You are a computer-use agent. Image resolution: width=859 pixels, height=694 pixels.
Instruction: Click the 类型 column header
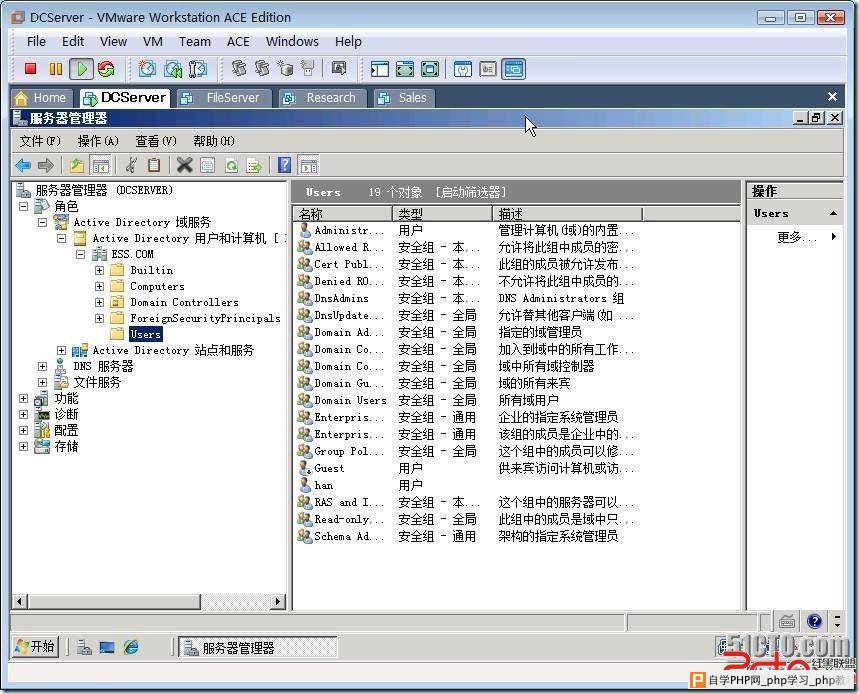442,214
